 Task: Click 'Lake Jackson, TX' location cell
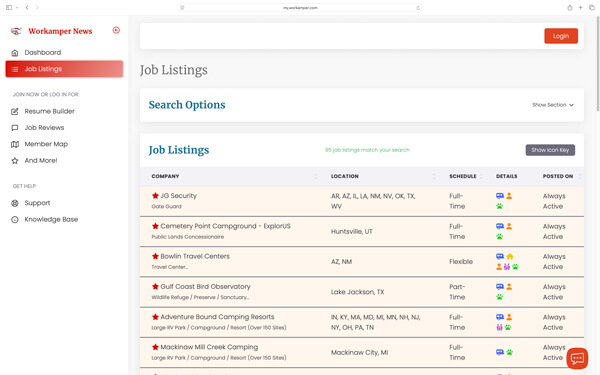pyautogui.click(x=357, y=292)
